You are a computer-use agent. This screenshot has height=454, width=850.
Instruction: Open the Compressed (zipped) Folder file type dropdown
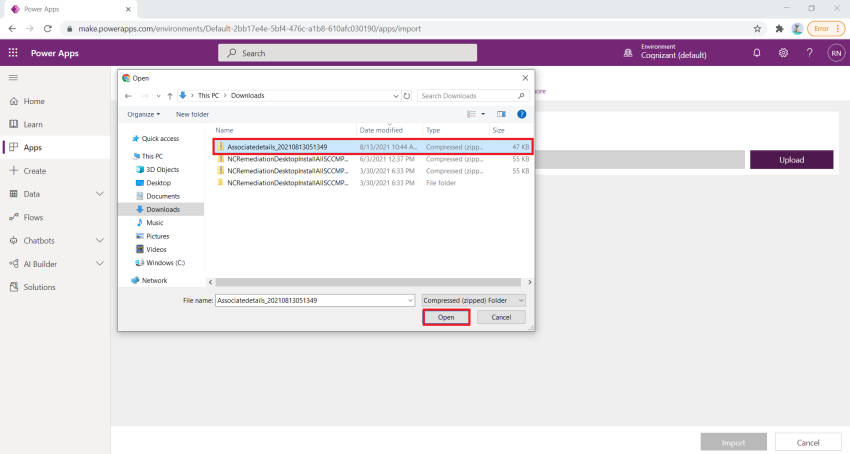(474, 300)
